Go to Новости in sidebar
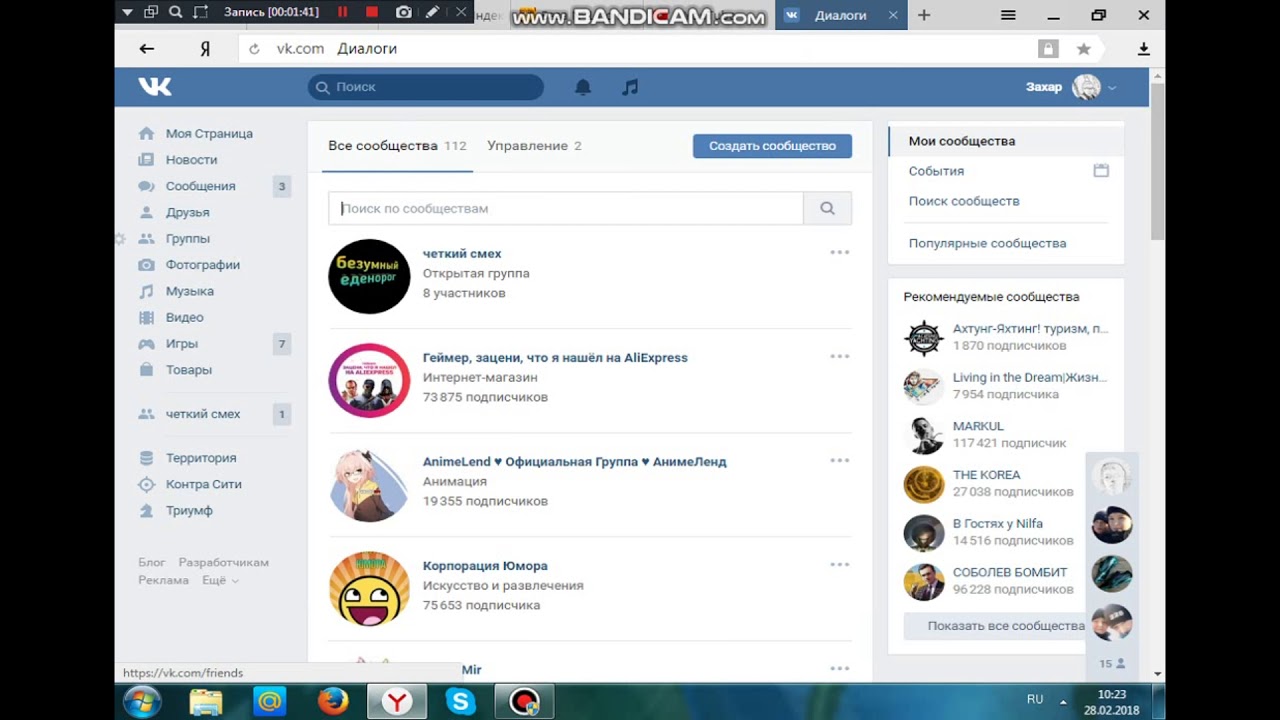The height and width of the screenshot is (720, 1280). coord(191,159)
